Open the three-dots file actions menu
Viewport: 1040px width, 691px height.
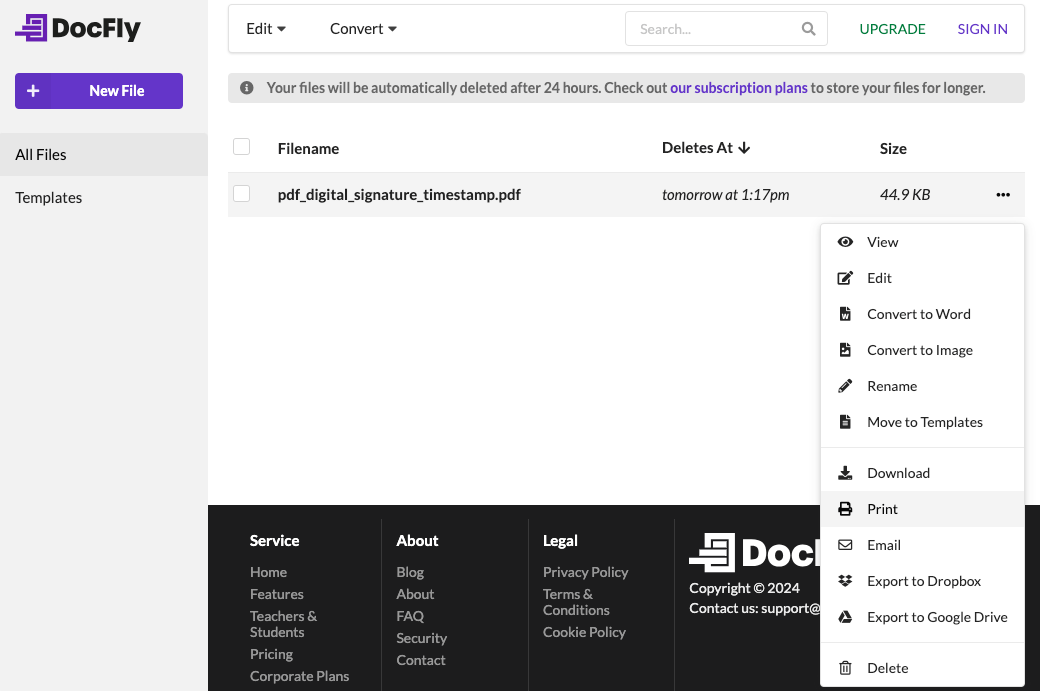tap(1003, 195)
